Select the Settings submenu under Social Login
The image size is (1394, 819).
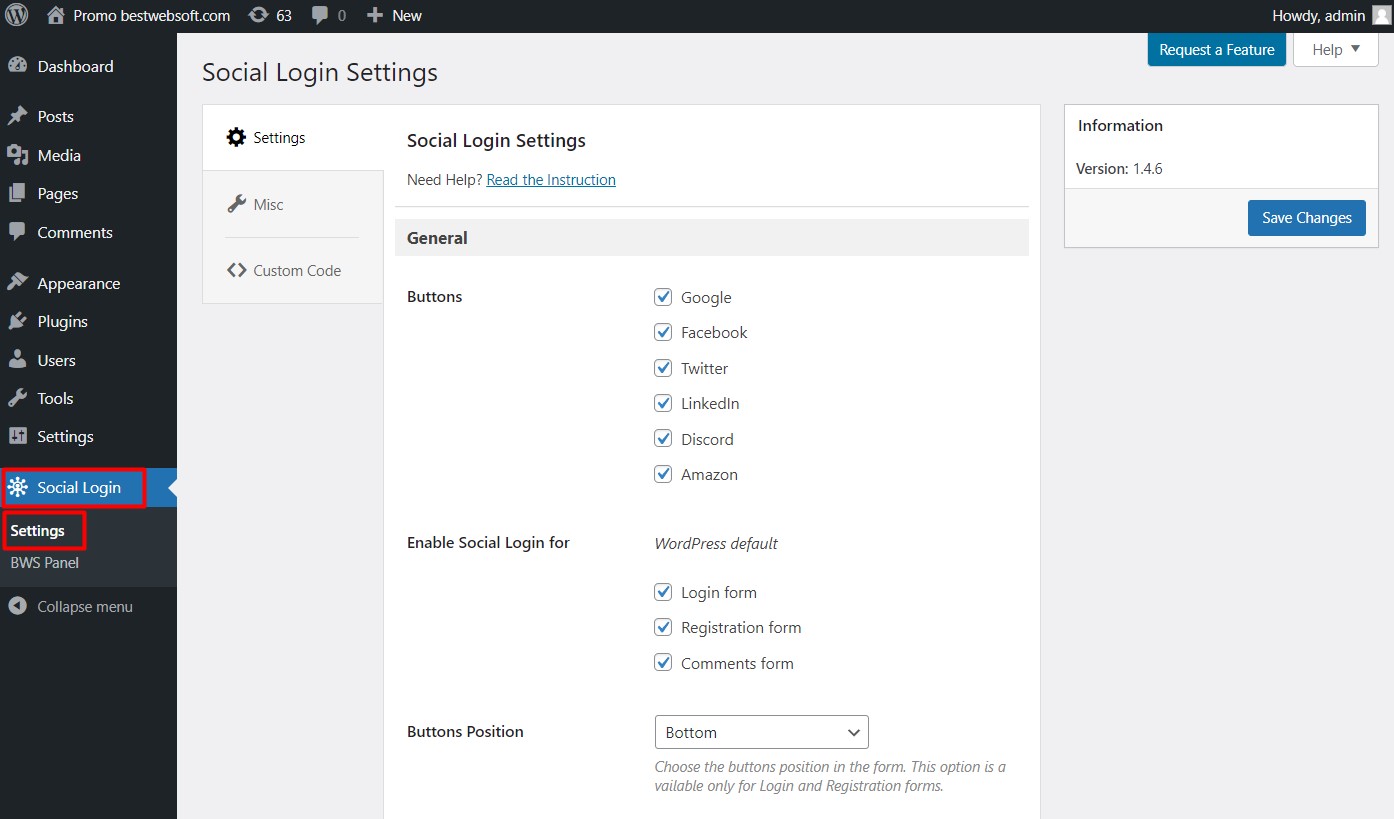click(x=38, y=531)
